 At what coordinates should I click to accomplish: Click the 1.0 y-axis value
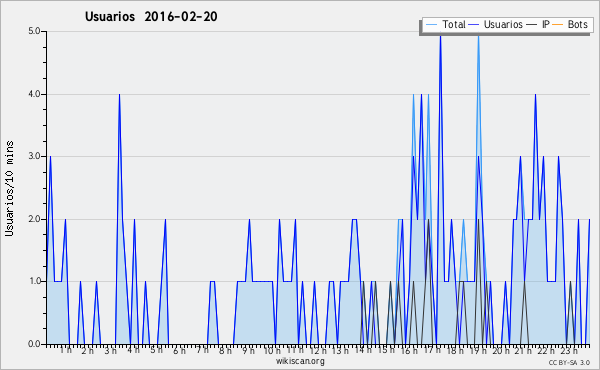(34, 281)
